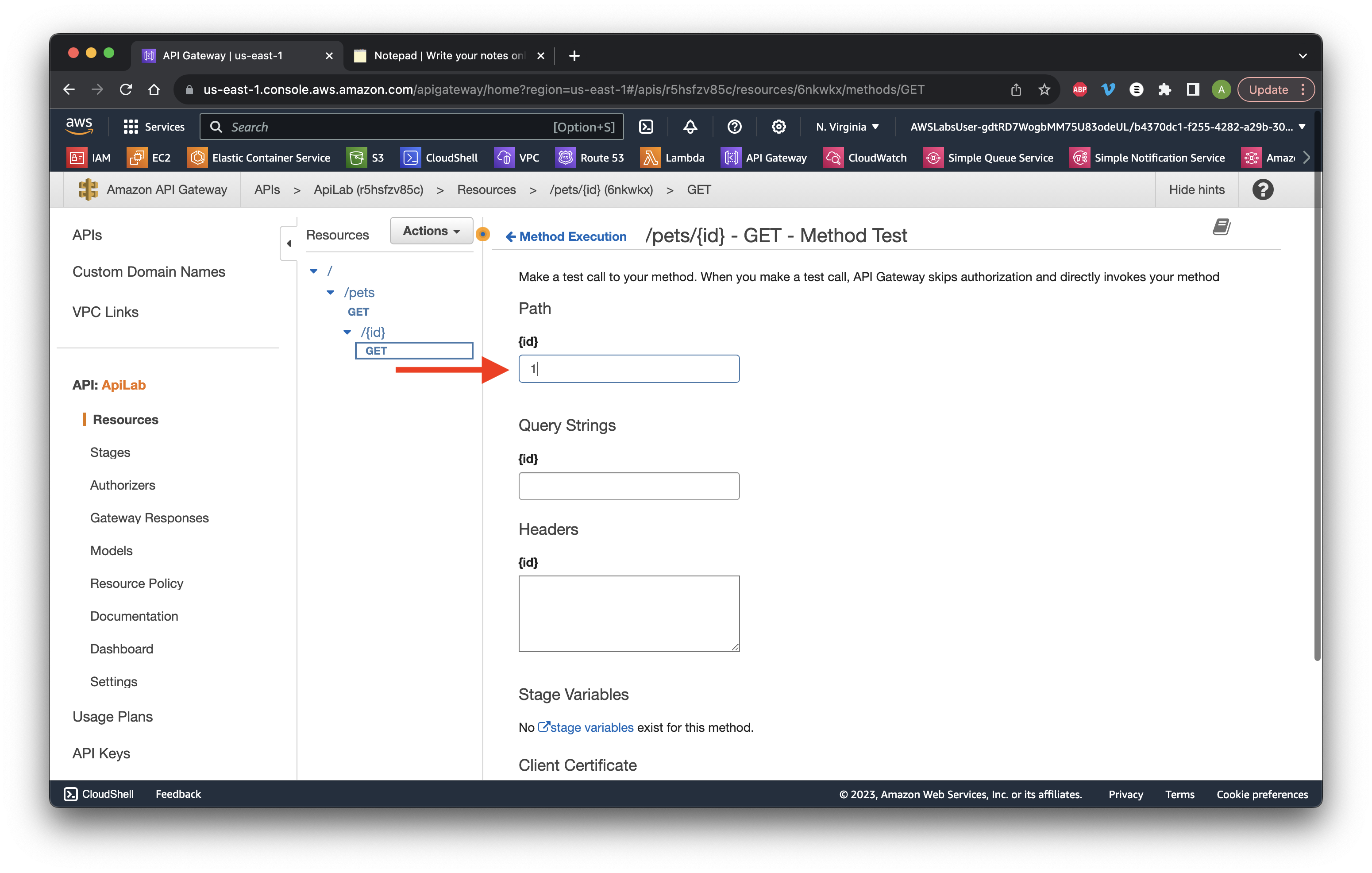The height and width of the screenshot is (873, 1372).
Task: Open the notifications bell
Action: pyautogui.click(x=690, y=127)
